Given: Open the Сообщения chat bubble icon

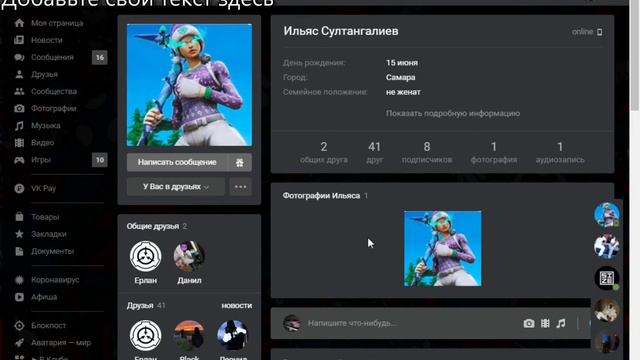Looking at the screenshot, I should (x=19, y=57).
